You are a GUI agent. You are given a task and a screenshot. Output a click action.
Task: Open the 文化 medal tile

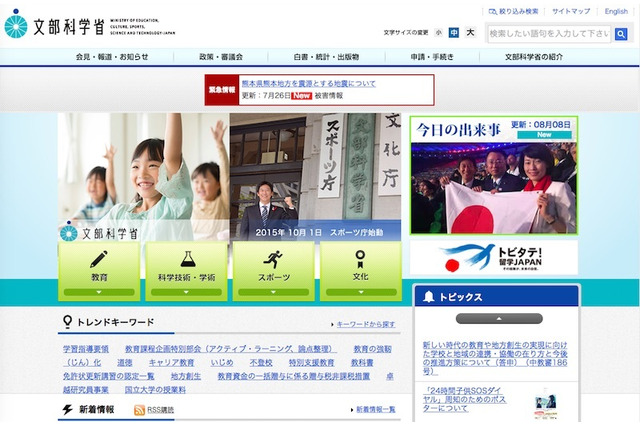point(361,271)
